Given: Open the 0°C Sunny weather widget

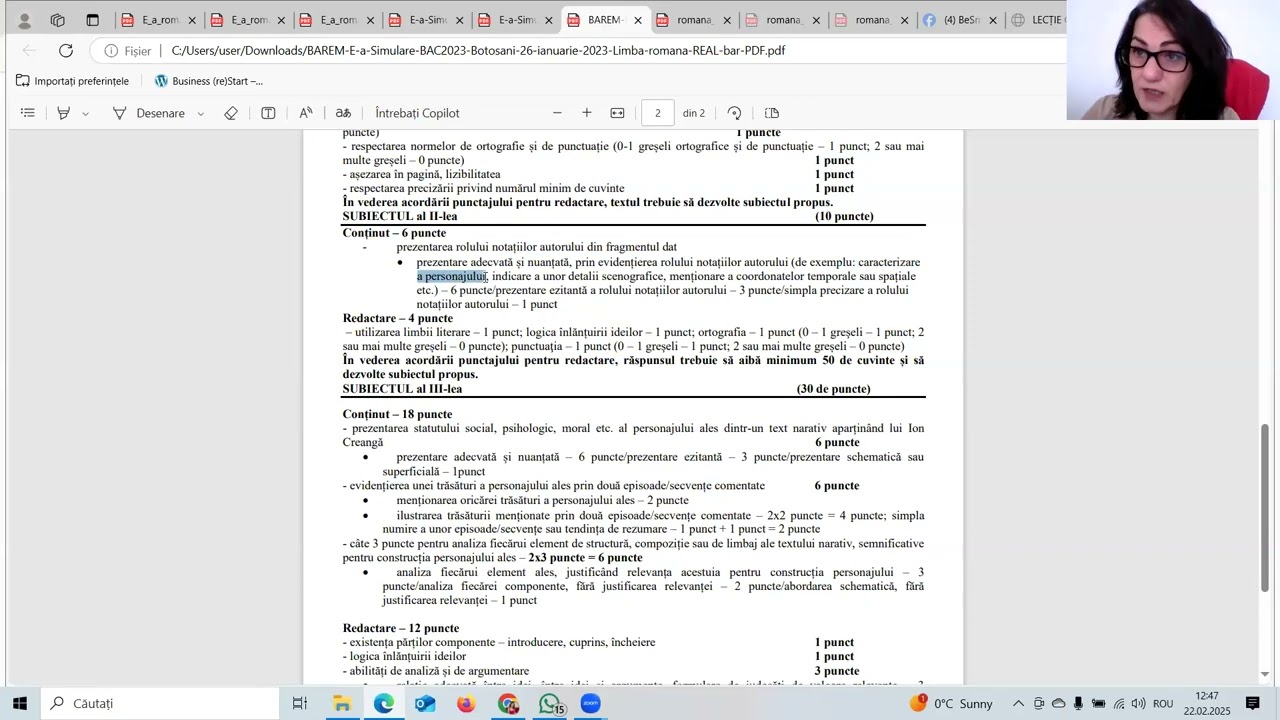Looking at the screenshot, I should tap(951, 703).
